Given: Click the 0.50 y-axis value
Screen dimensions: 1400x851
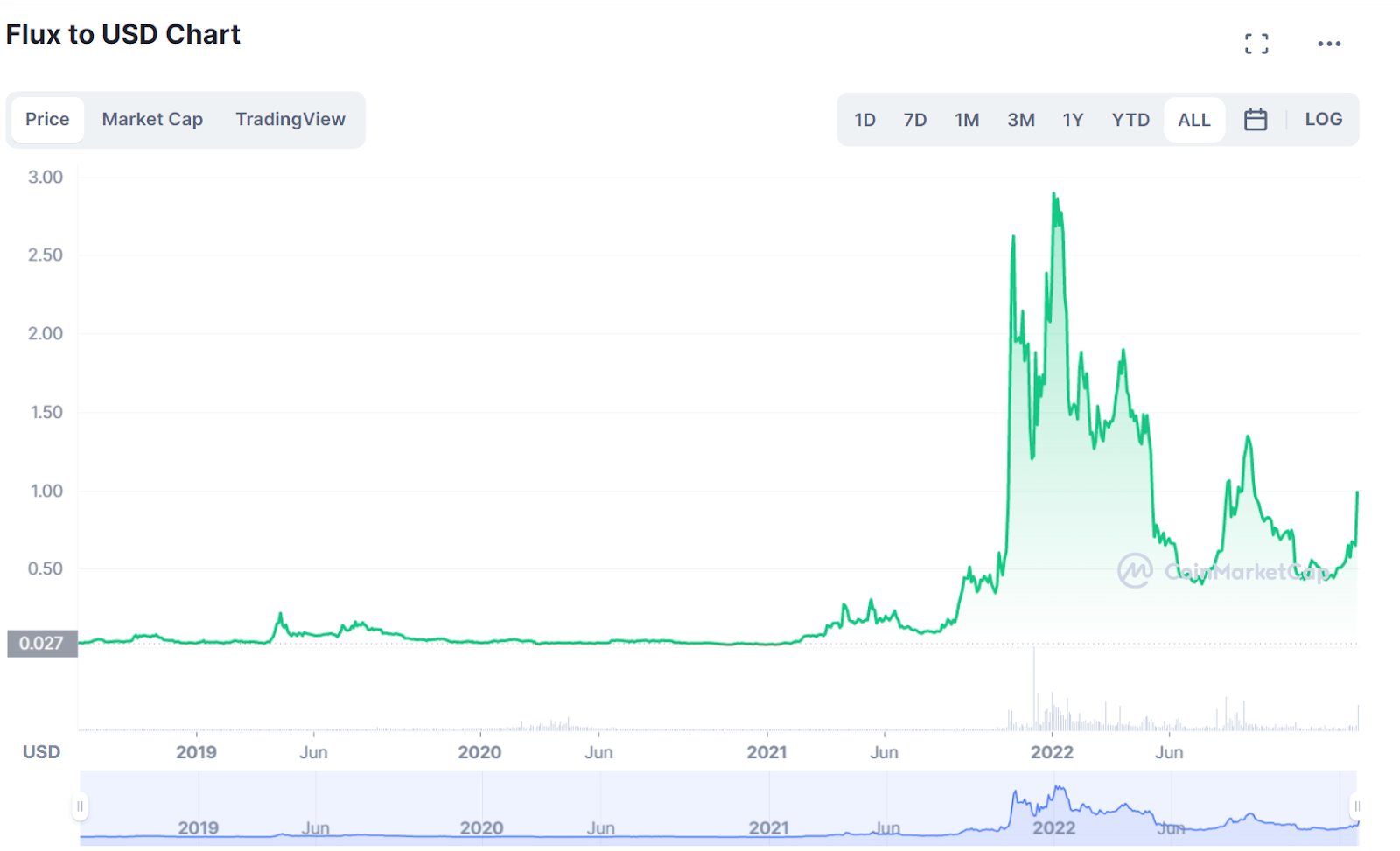Looking at the screenshot, I should pos(45,568).
